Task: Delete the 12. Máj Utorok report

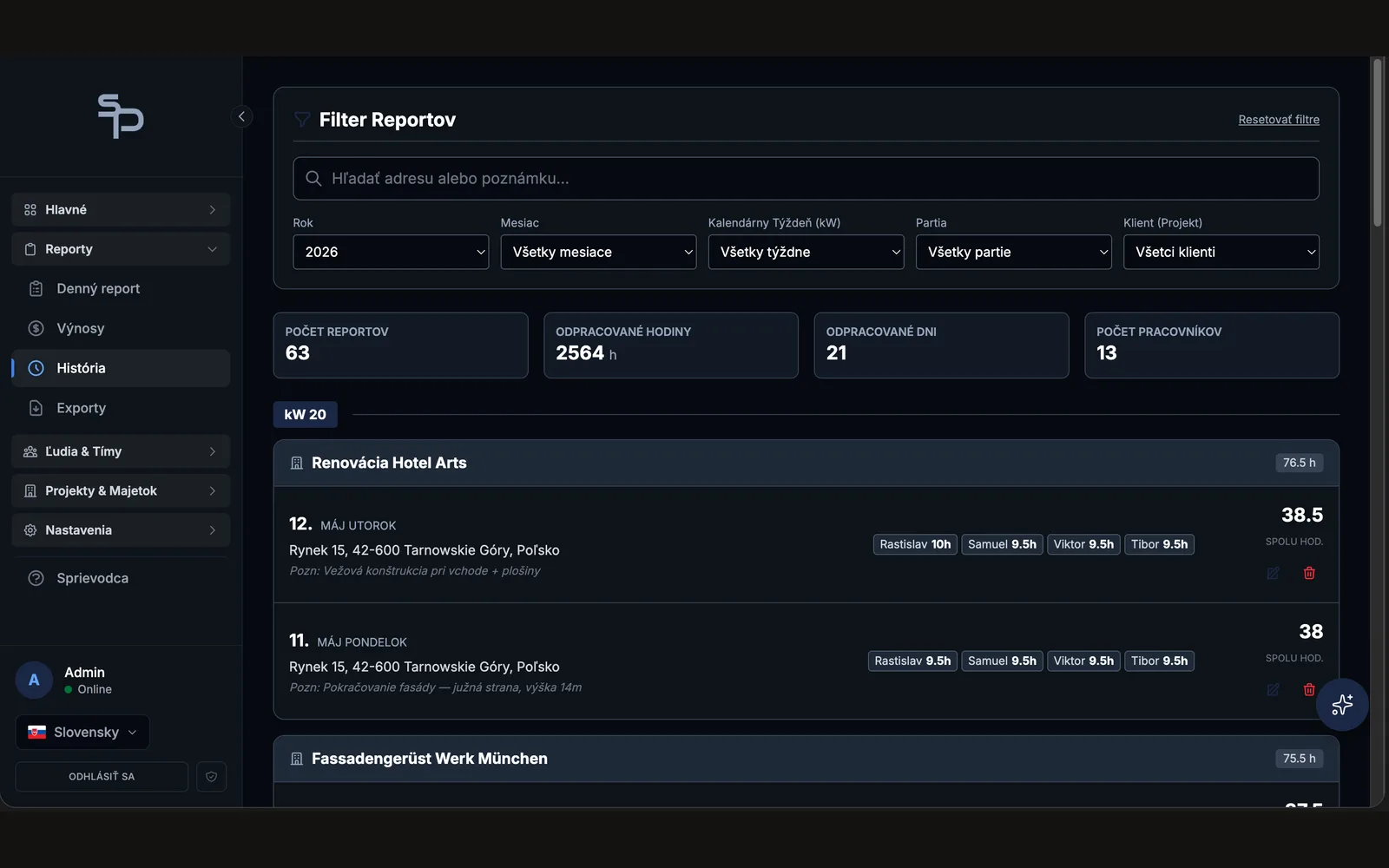Action: [1309, 573]
